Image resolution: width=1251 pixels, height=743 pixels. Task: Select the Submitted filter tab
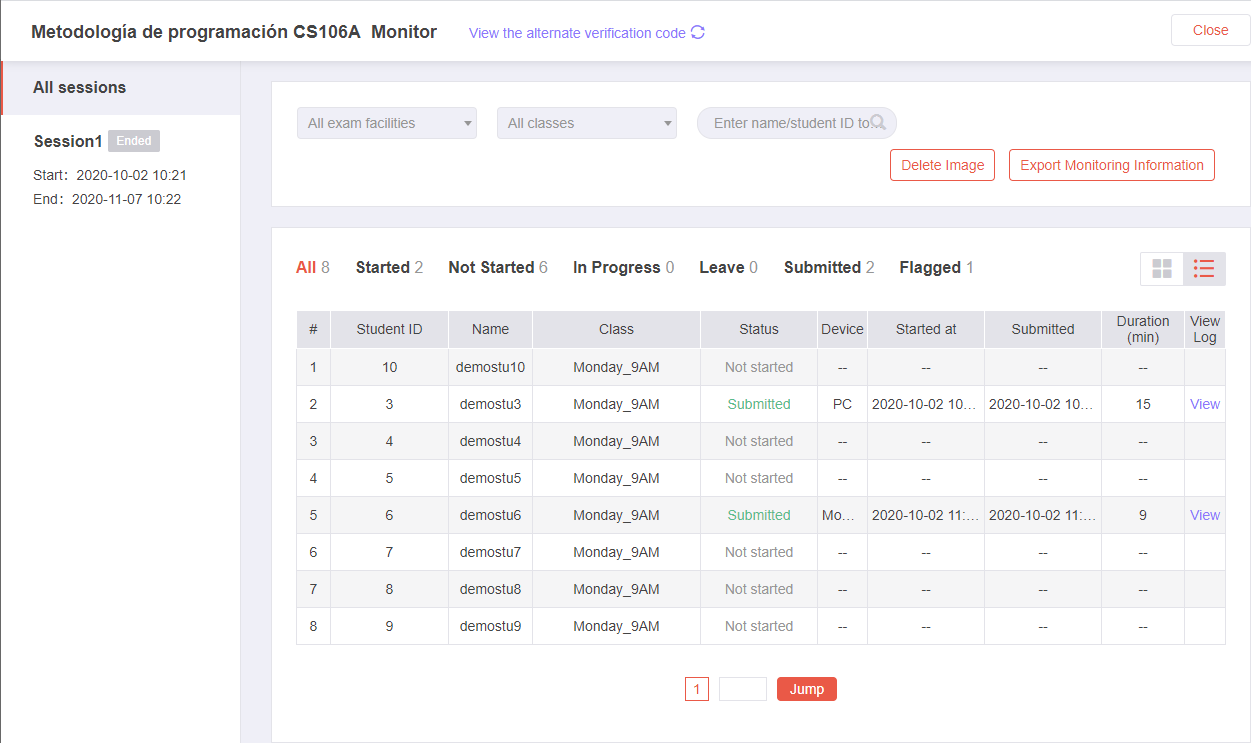pyautogui.click(x=829, y=267)
